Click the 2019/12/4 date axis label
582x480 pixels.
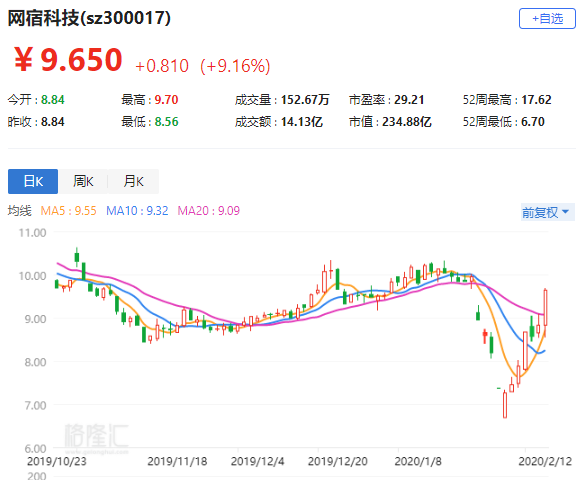click(257, 461)
